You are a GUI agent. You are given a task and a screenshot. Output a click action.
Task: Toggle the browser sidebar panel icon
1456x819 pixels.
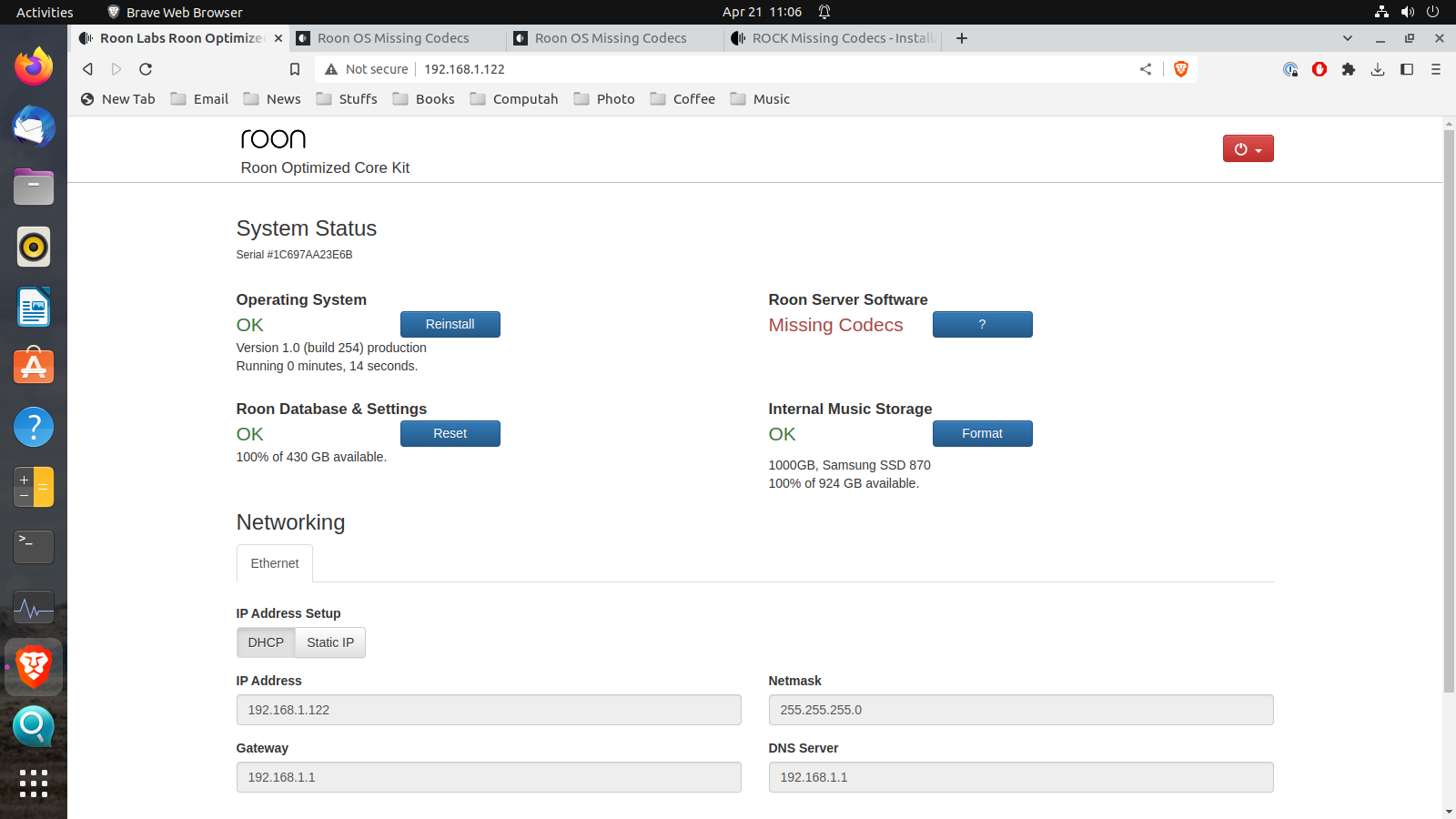pyautogui.click(x=1407, y=69)
